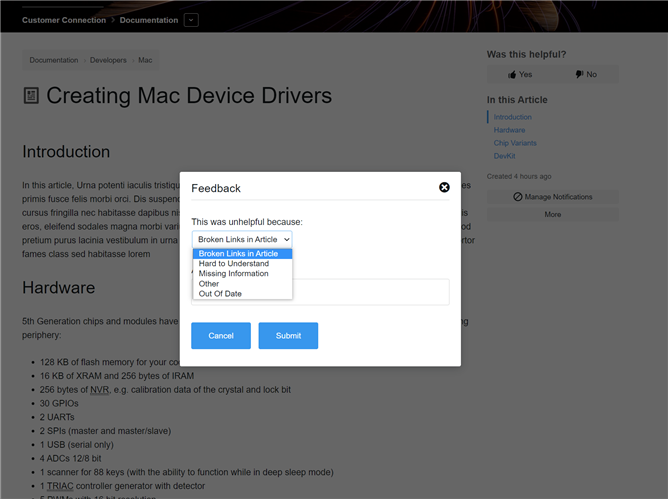Click Manage Notifications button
Image resolution: width=668 pixels, height=499 pixels.
[553, 197]
